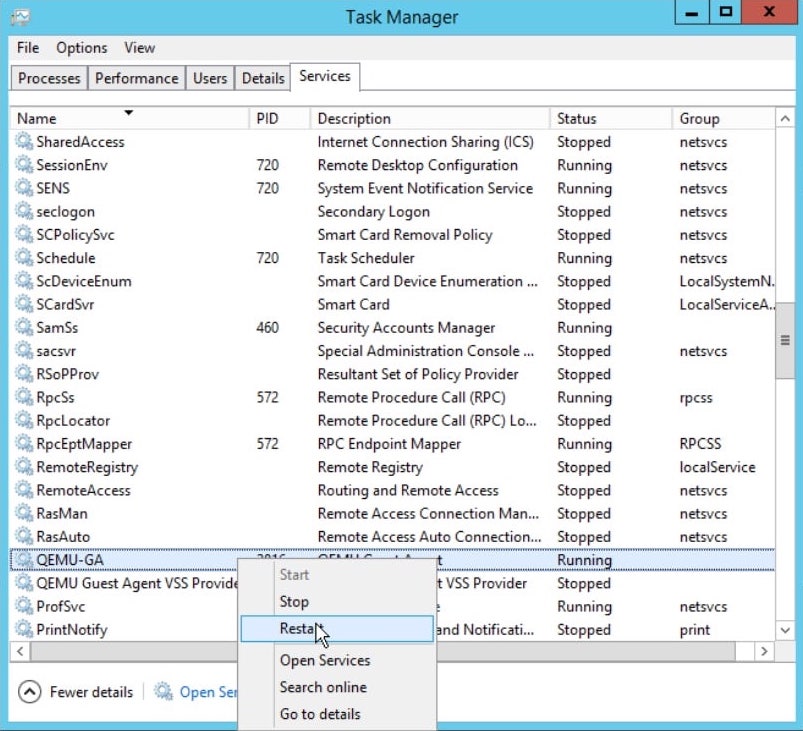Open the Processes tab
The height and width of the screenshot is (731, 803).
(49, 78)
